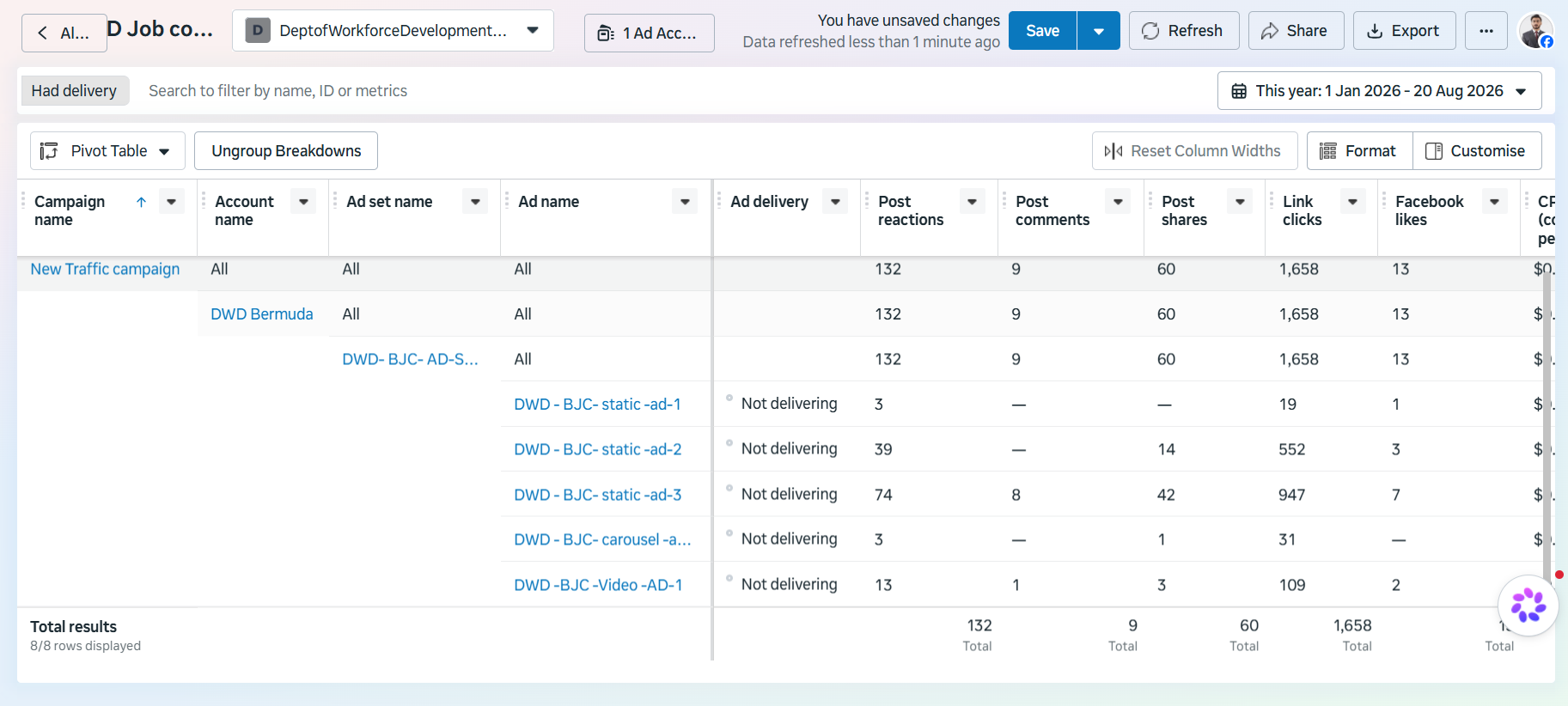Screen dimensions: 1568x706
Task: Click drag handle of Facebook likes column
Action: 1385,202
